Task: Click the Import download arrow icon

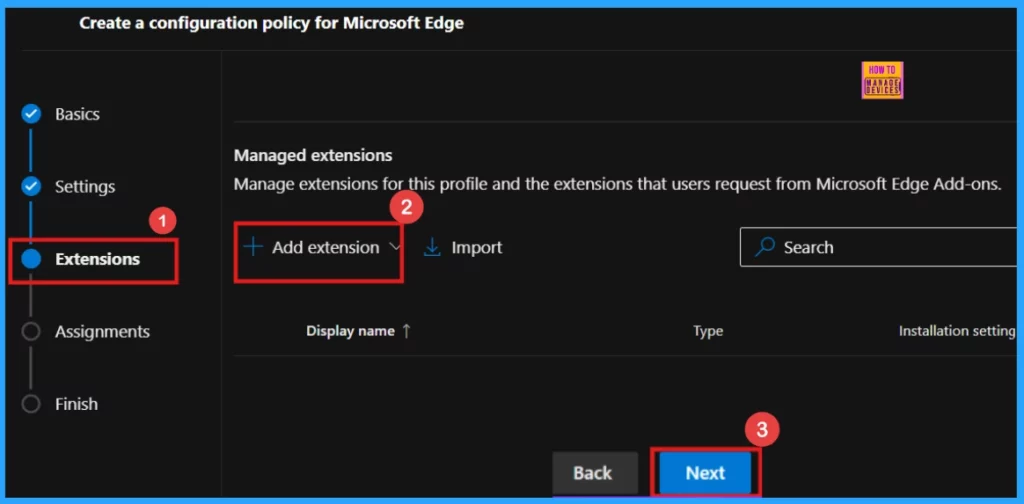Action: point(432,247)
